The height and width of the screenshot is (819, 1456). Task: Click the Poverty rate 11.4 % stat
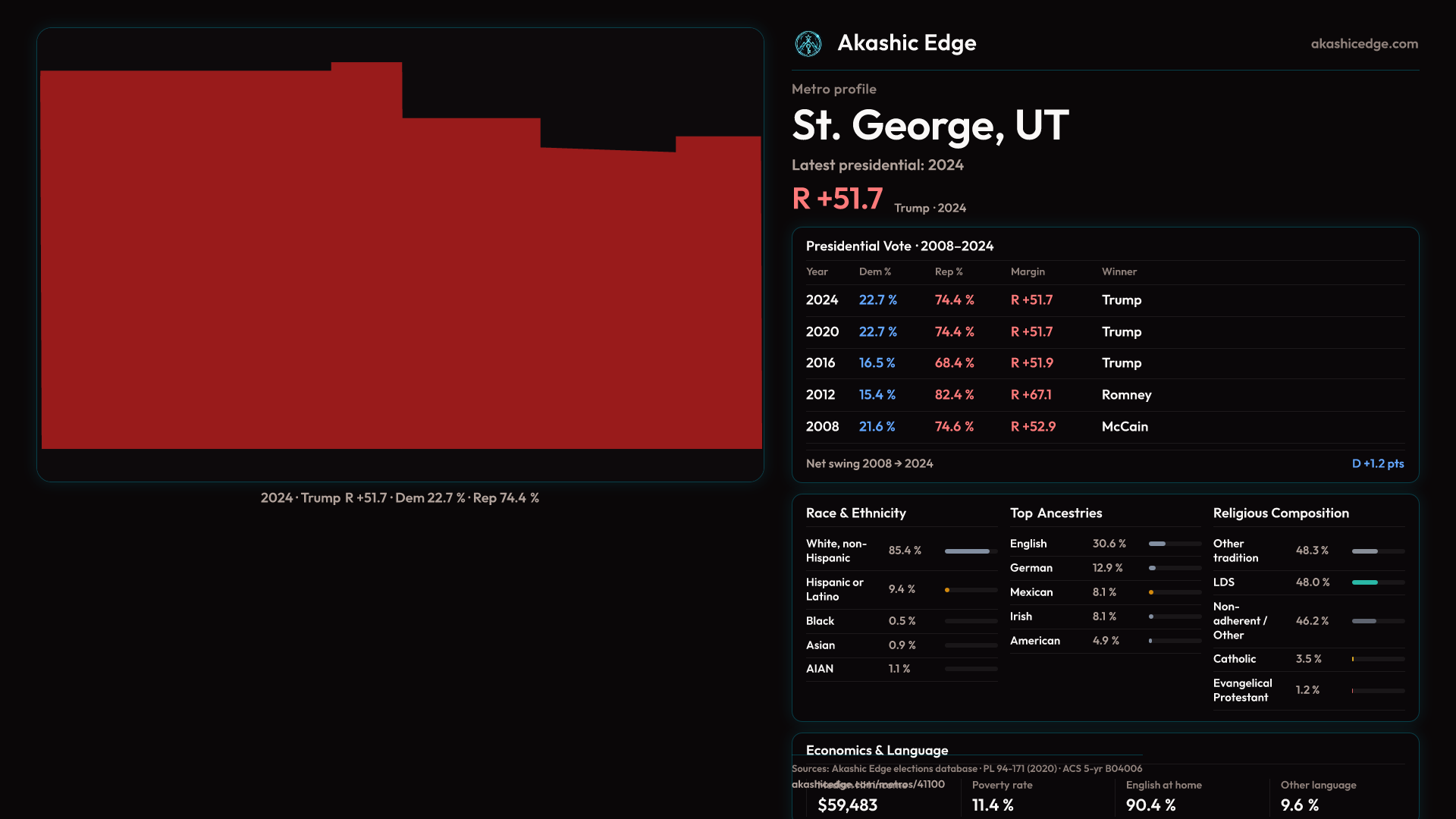[993, 805]
